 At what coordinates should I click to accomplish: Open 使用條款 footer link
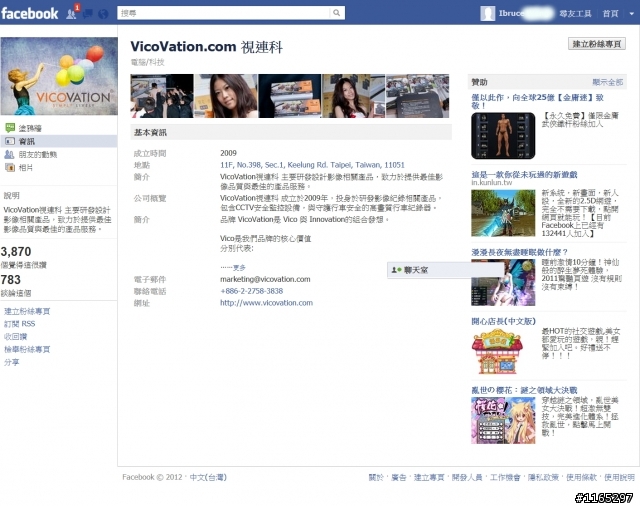(x=581, y=477)
